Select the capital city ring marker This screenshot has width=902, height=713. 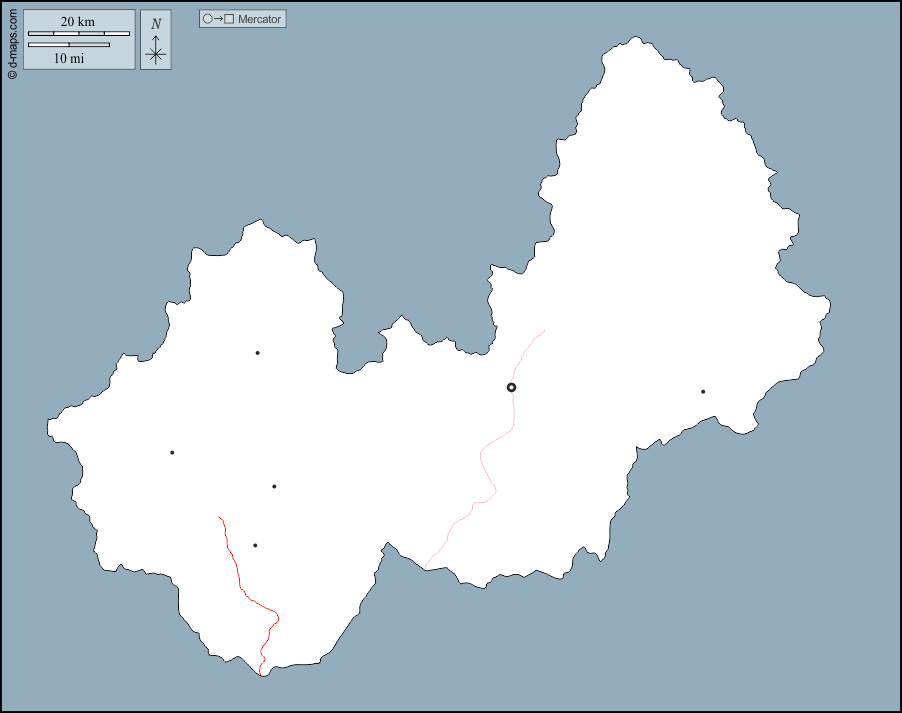click(511, 387)
